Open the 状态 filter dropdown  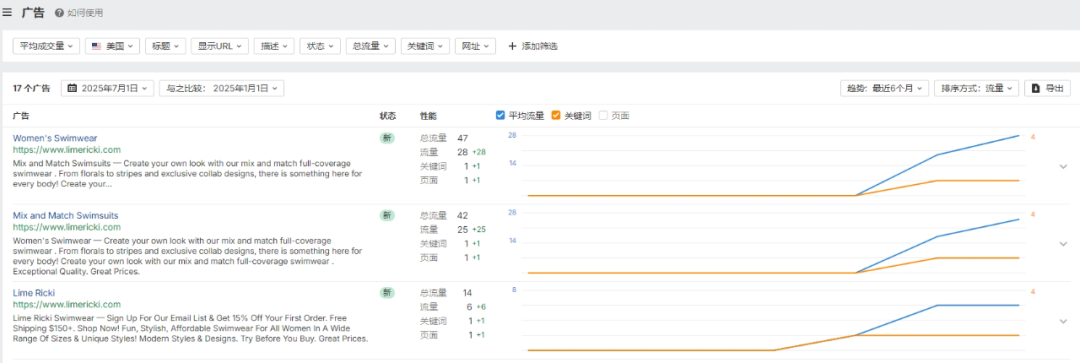click(320, 46)
